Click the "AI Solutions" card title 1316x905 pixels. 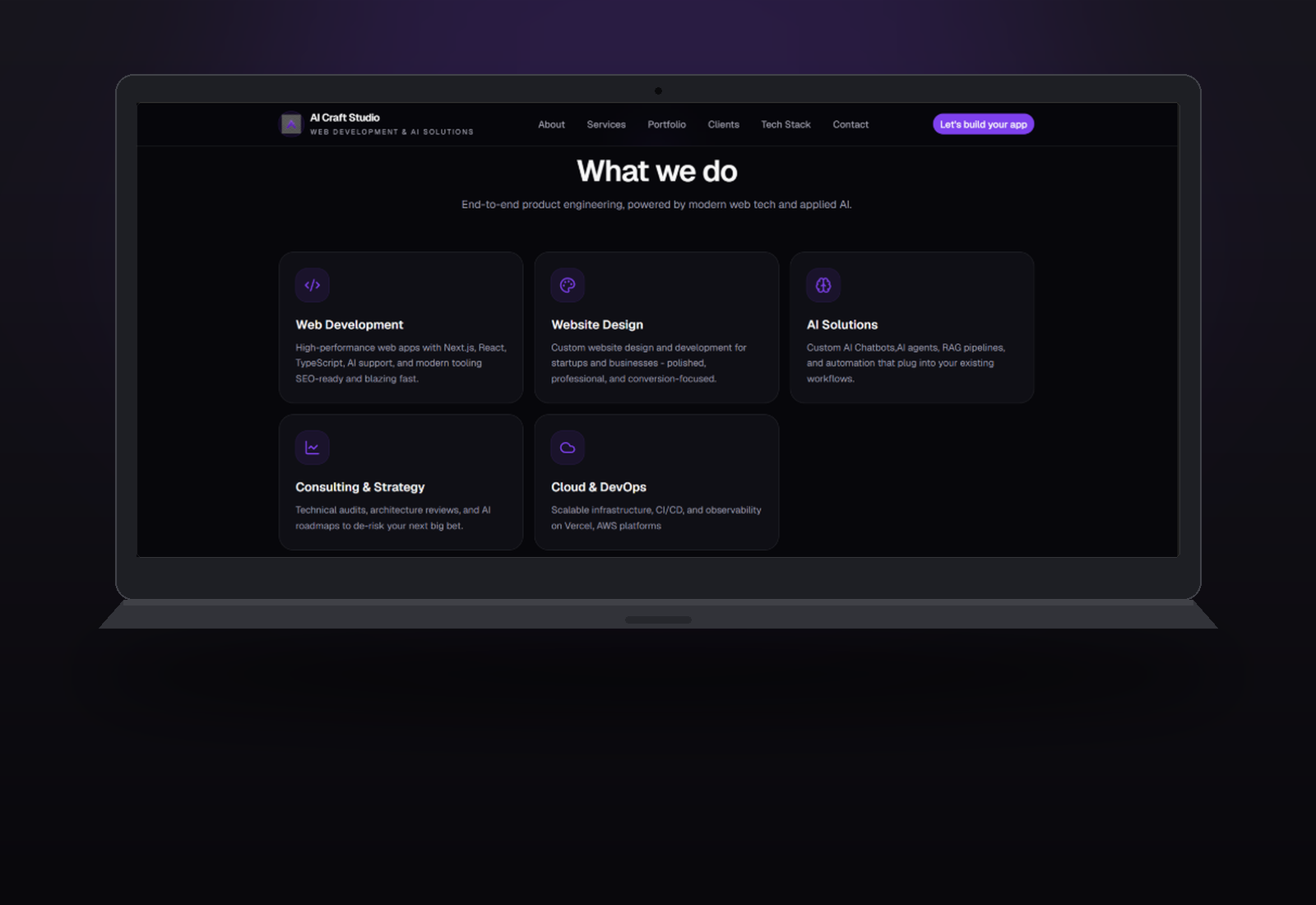pos(842,325)
